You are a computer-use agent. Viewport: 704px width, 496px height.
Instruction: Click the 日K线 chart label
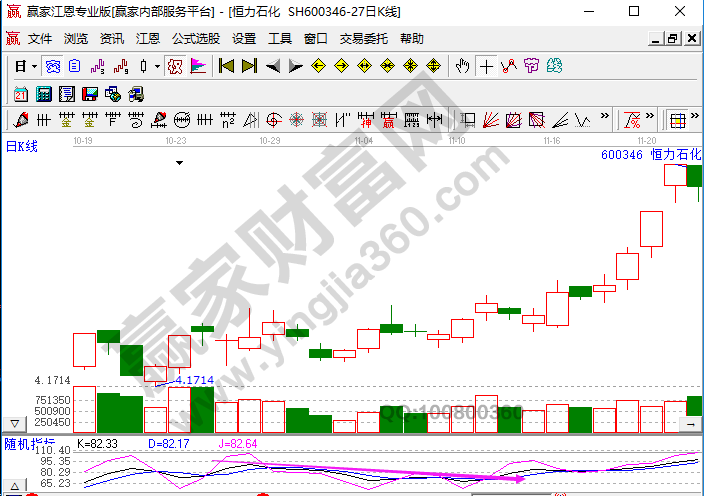(22, 147)
